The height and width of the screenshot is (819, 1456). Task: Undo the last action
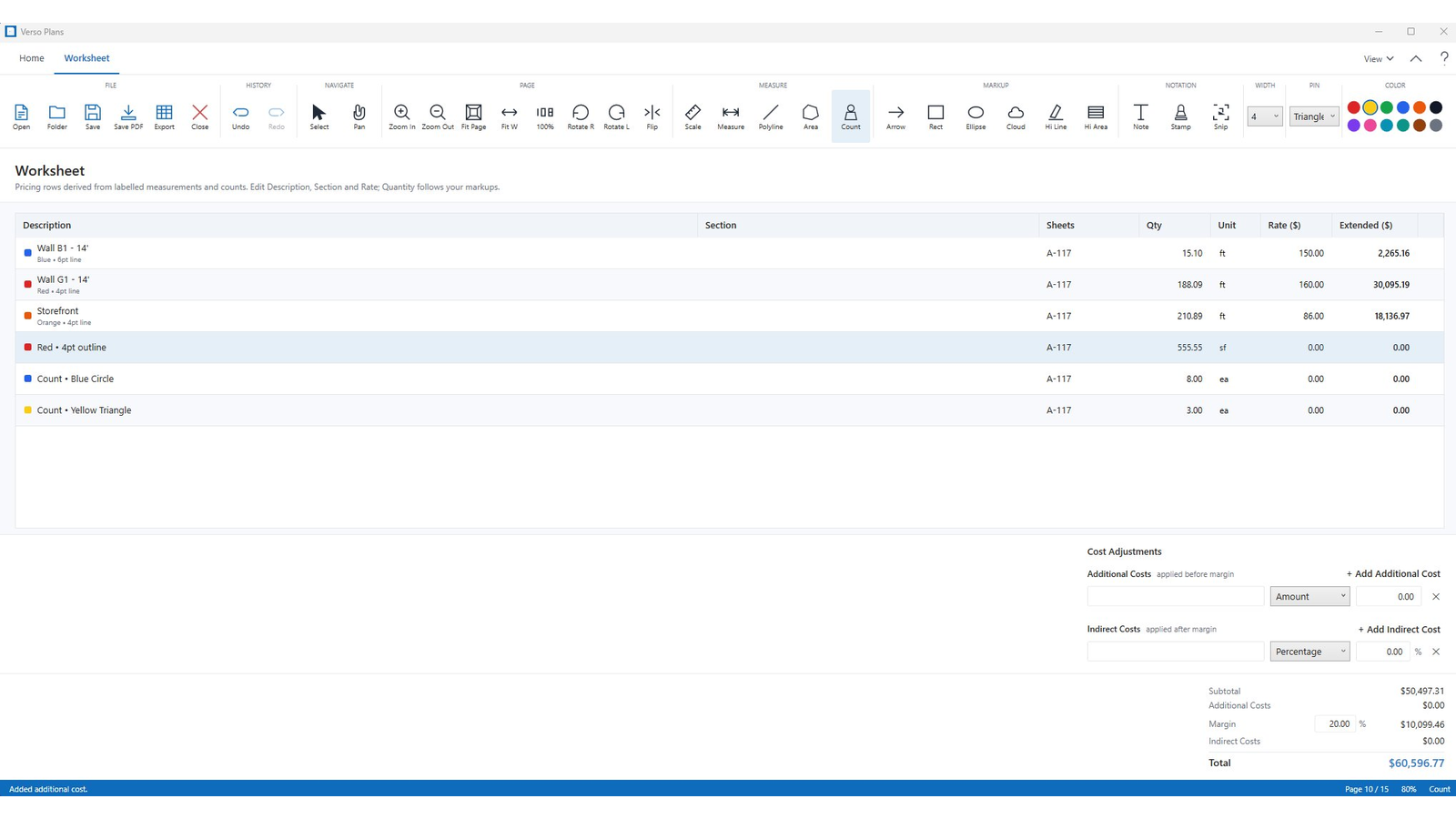240,116
